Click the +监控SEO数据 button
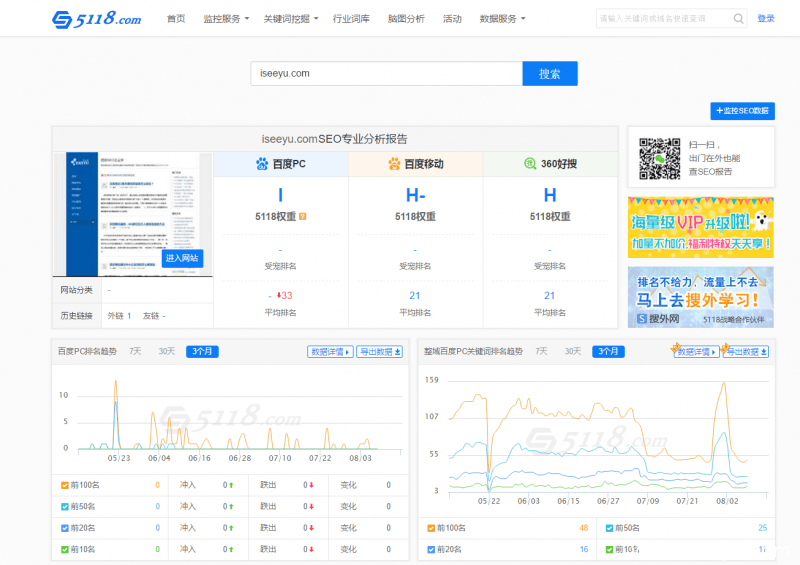 pos(742,111)
